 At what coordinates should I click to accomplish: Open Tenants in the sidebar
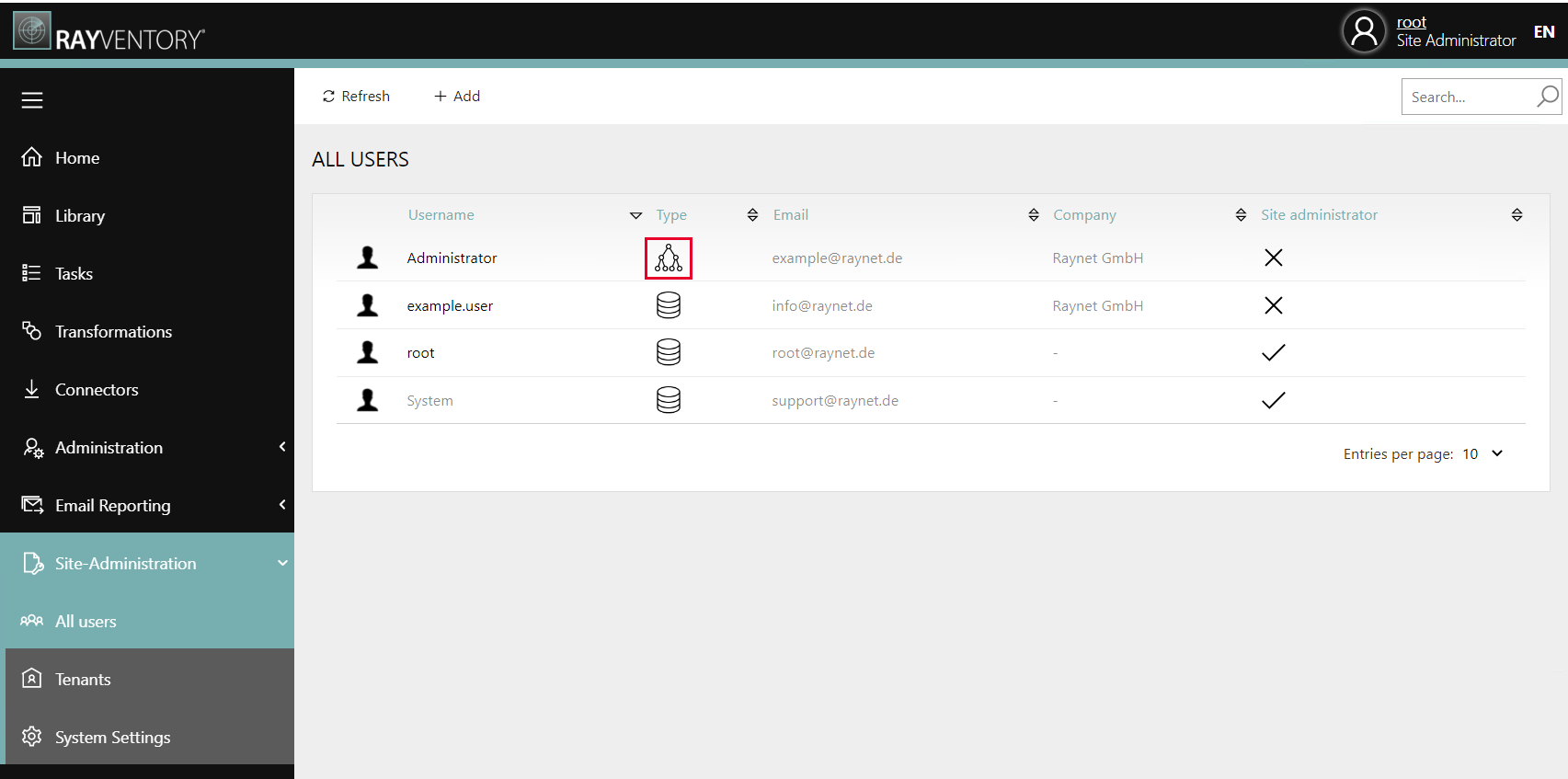pyautogui.click(x=83, y=680)
